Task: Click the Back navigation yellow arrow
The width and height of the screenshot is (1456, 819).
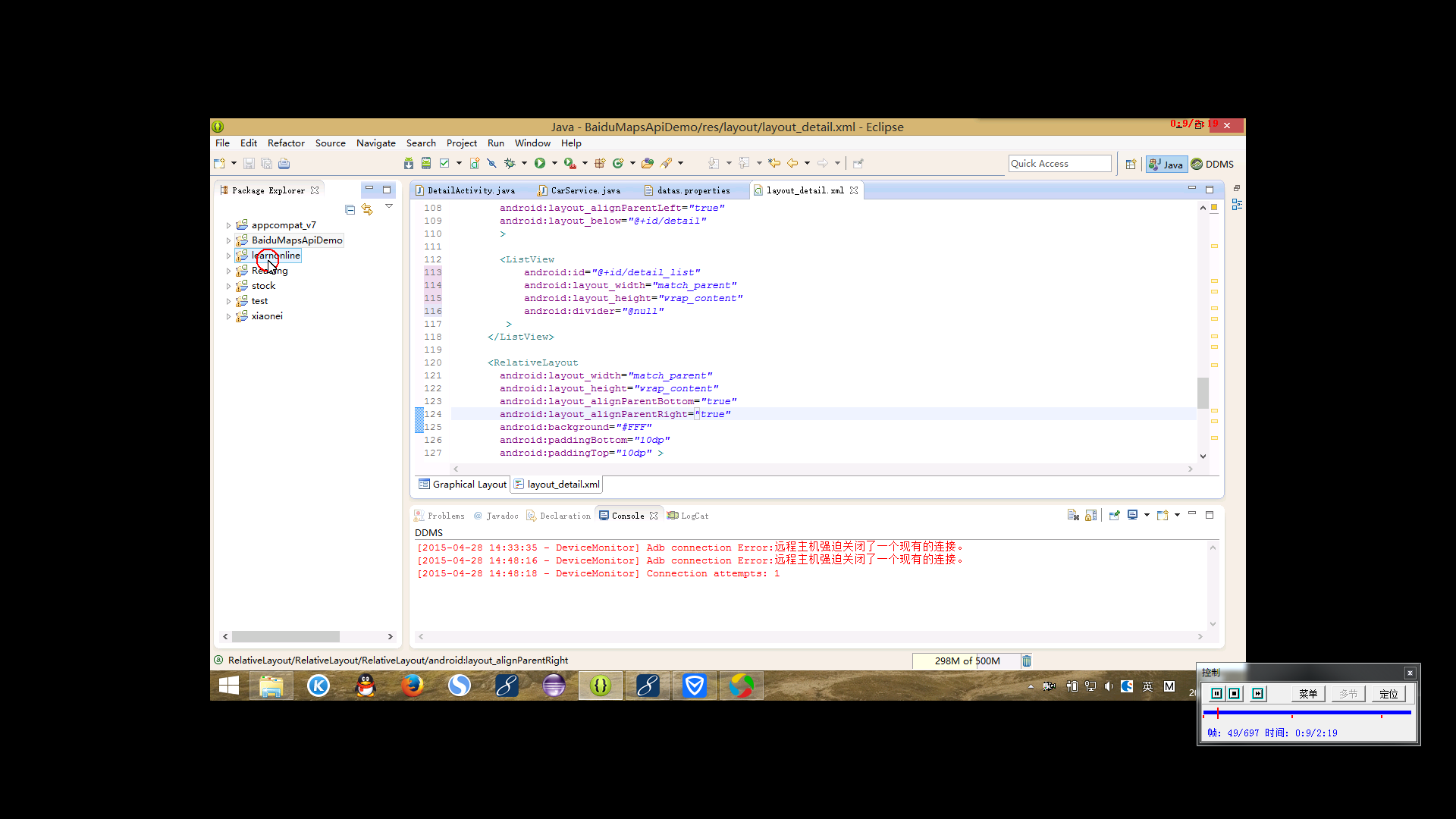Action: pyautogui.click(x=792, y=163)
